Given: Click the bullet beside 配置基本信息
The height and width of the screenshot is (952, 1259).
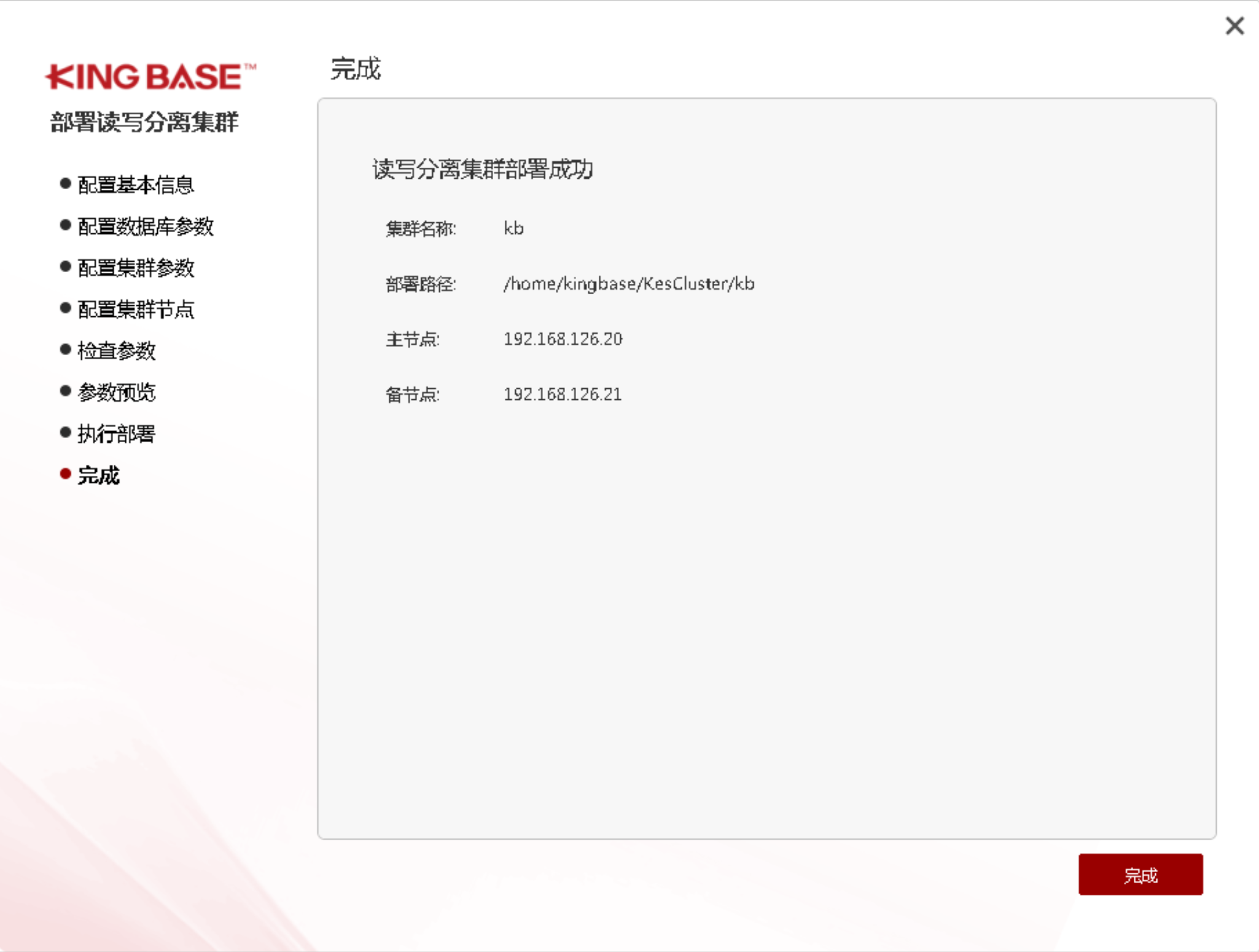Looking at the screenshot, I should tap(66, 184).
